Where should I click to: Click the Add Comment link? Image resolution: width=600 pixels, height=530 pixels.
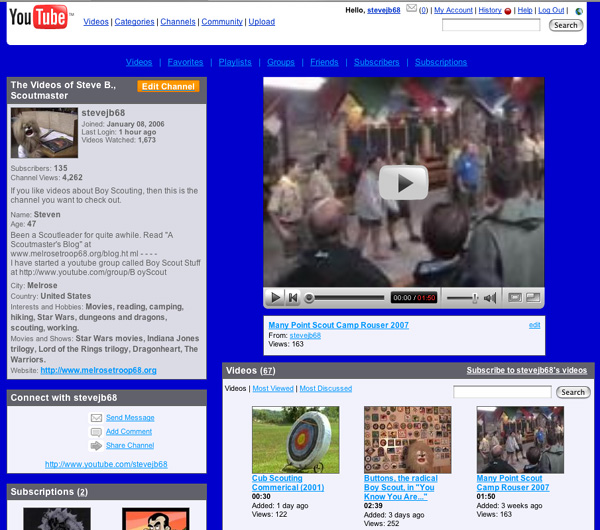[129, 431]
